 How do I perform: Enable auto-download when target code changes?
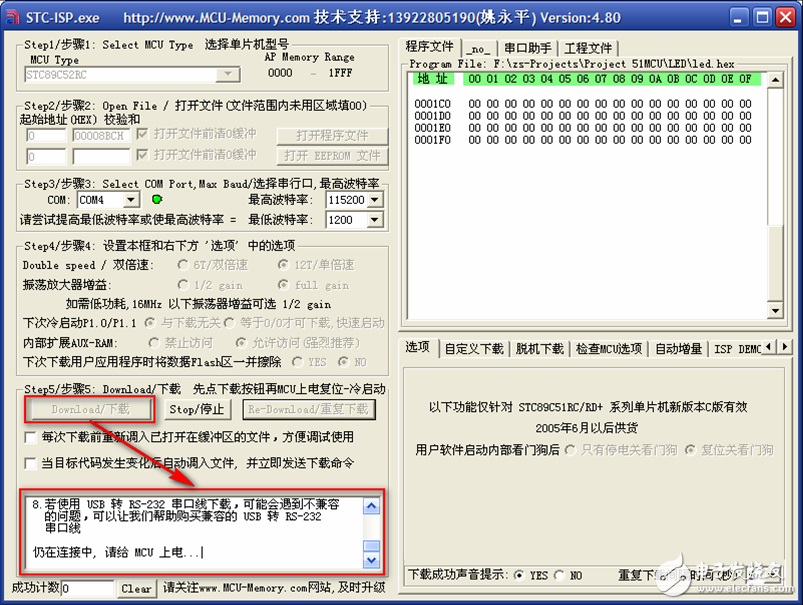click(31, 463)
